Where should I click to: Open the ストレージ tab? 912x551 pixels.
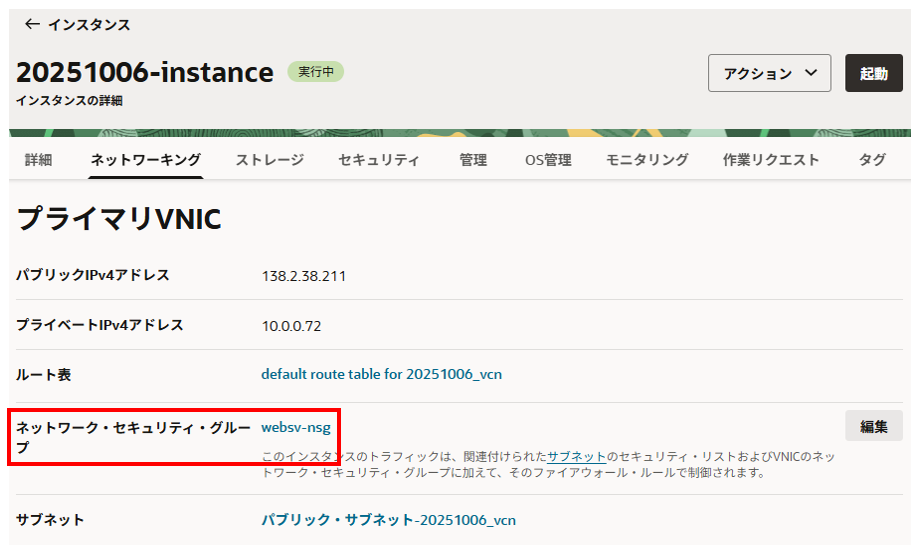[269, 160]
